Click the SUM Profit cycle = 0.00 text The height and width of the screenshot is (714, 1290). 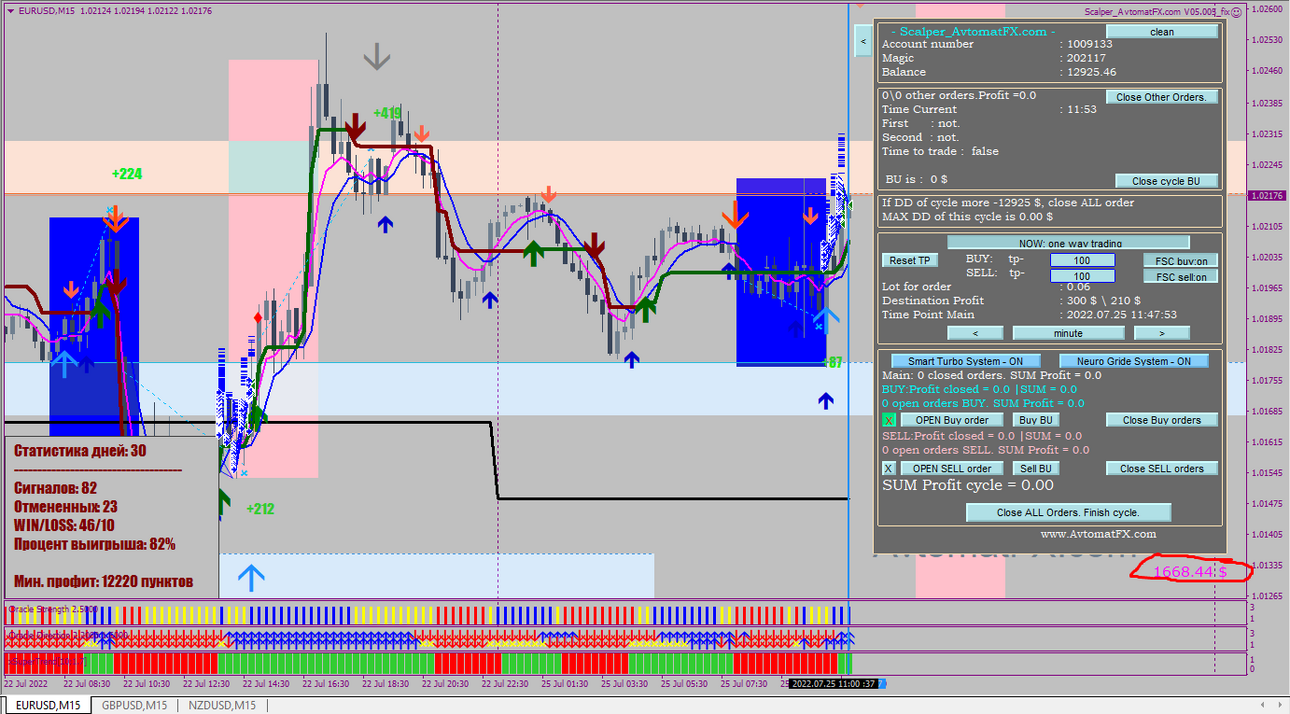click(x=968, y=485)
